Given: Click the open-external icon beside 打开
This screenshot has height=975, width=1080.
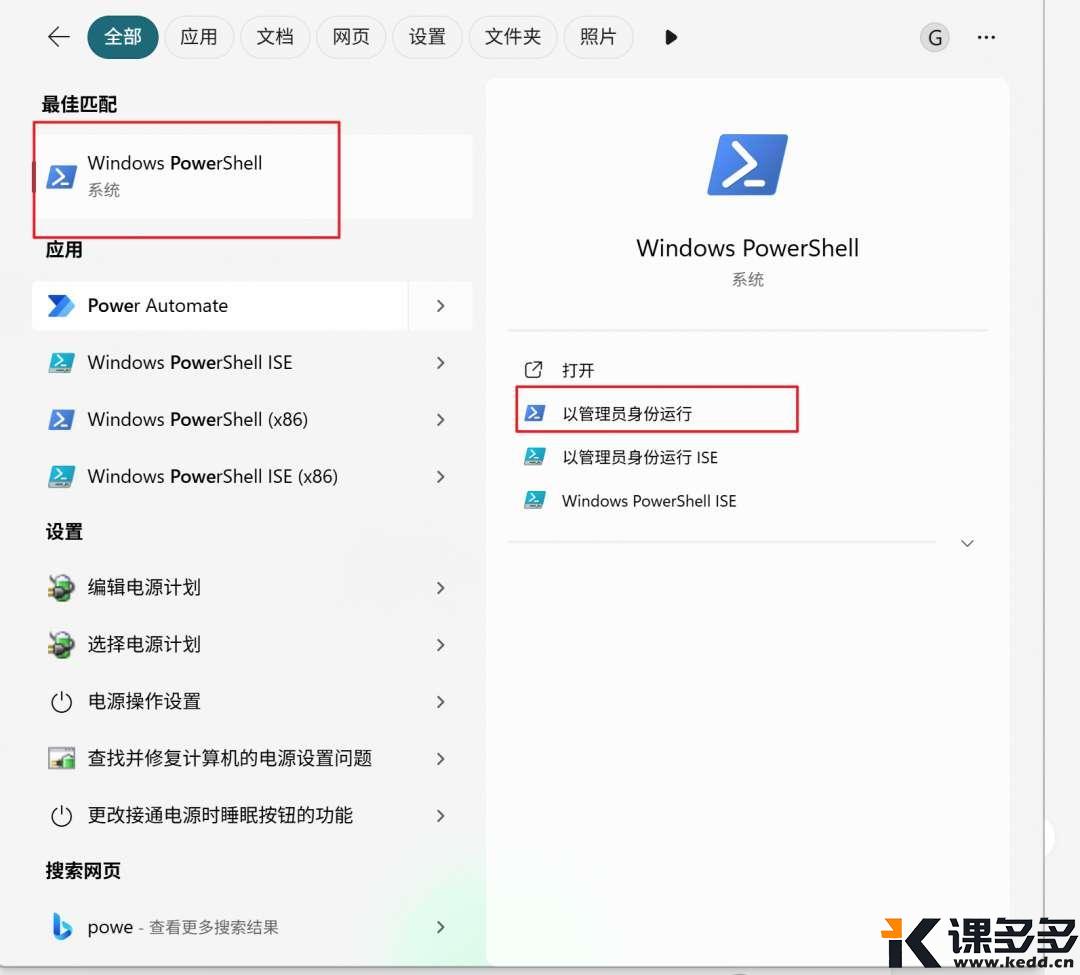Looking at the screenshot, I should (533, 370).
